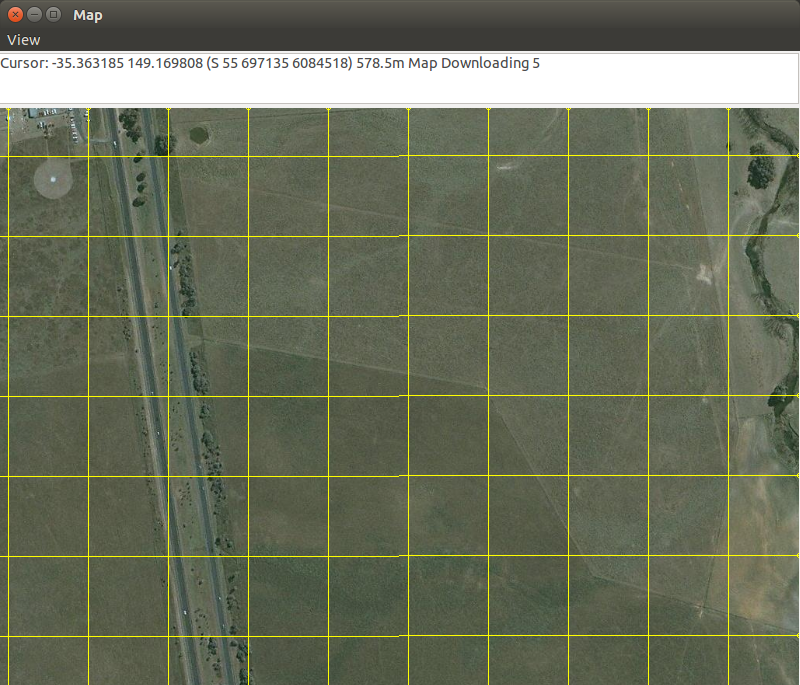Click the Map window title text
Screen dimensions: 800x685
(87, 15)
